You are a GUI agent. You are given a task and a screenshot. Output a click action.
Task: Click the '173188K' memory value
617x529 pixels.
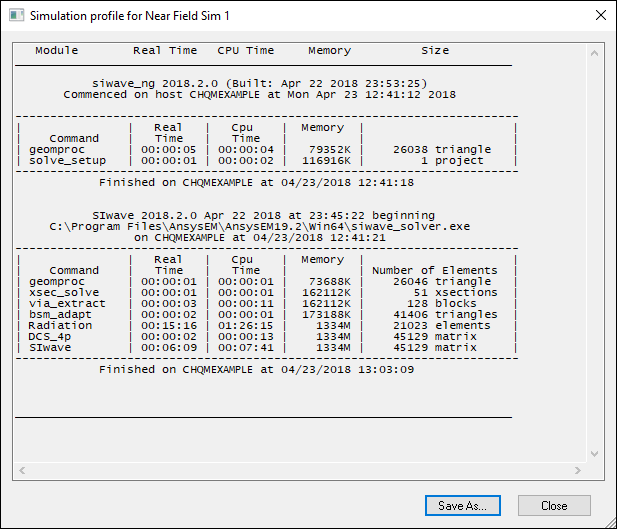(x=326, y=314)
